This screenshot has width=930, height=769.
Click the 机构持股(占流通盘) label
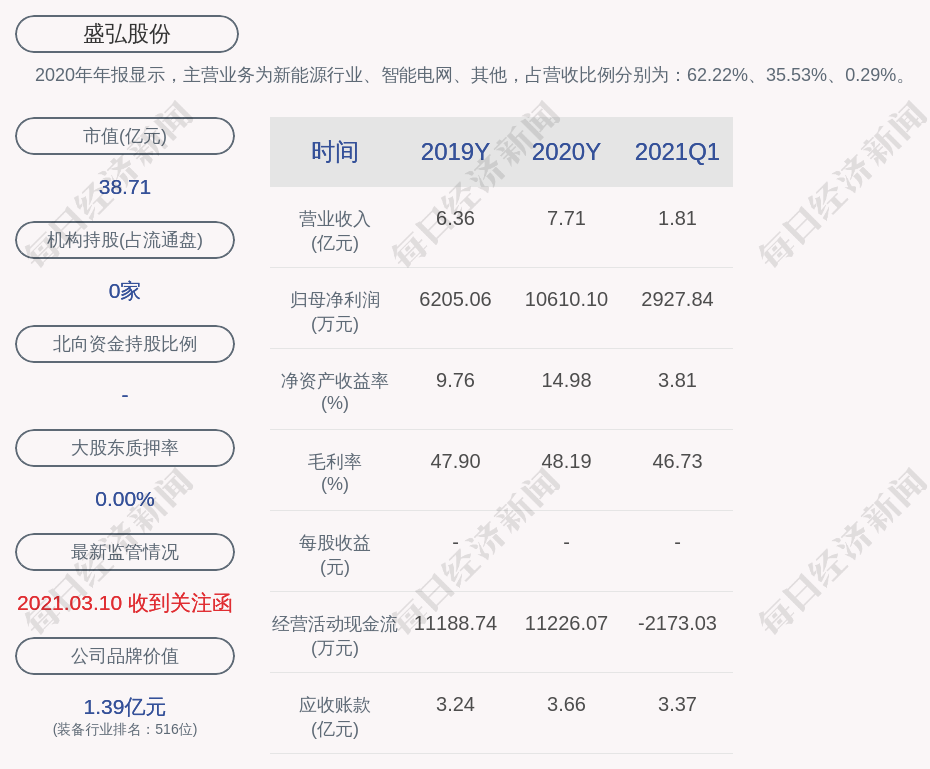tap(125, 240)
